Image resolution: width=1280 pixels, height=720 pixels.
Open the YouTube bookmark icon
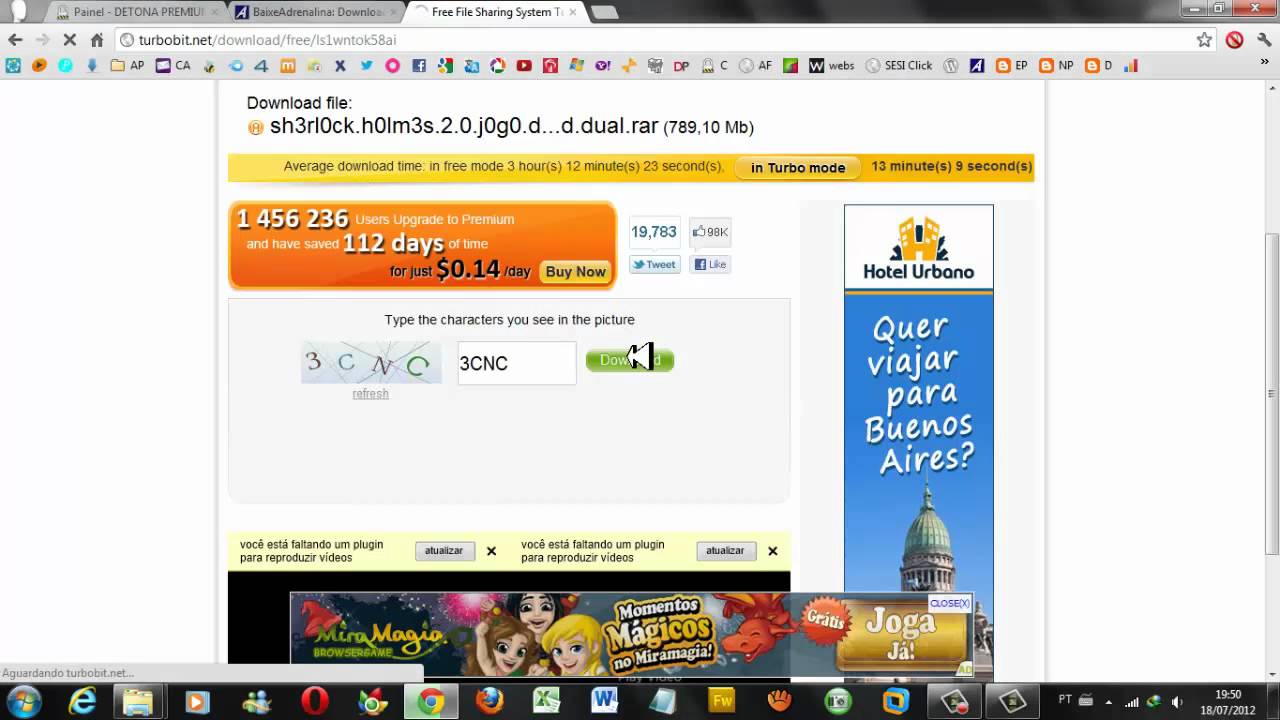[524, 66]
